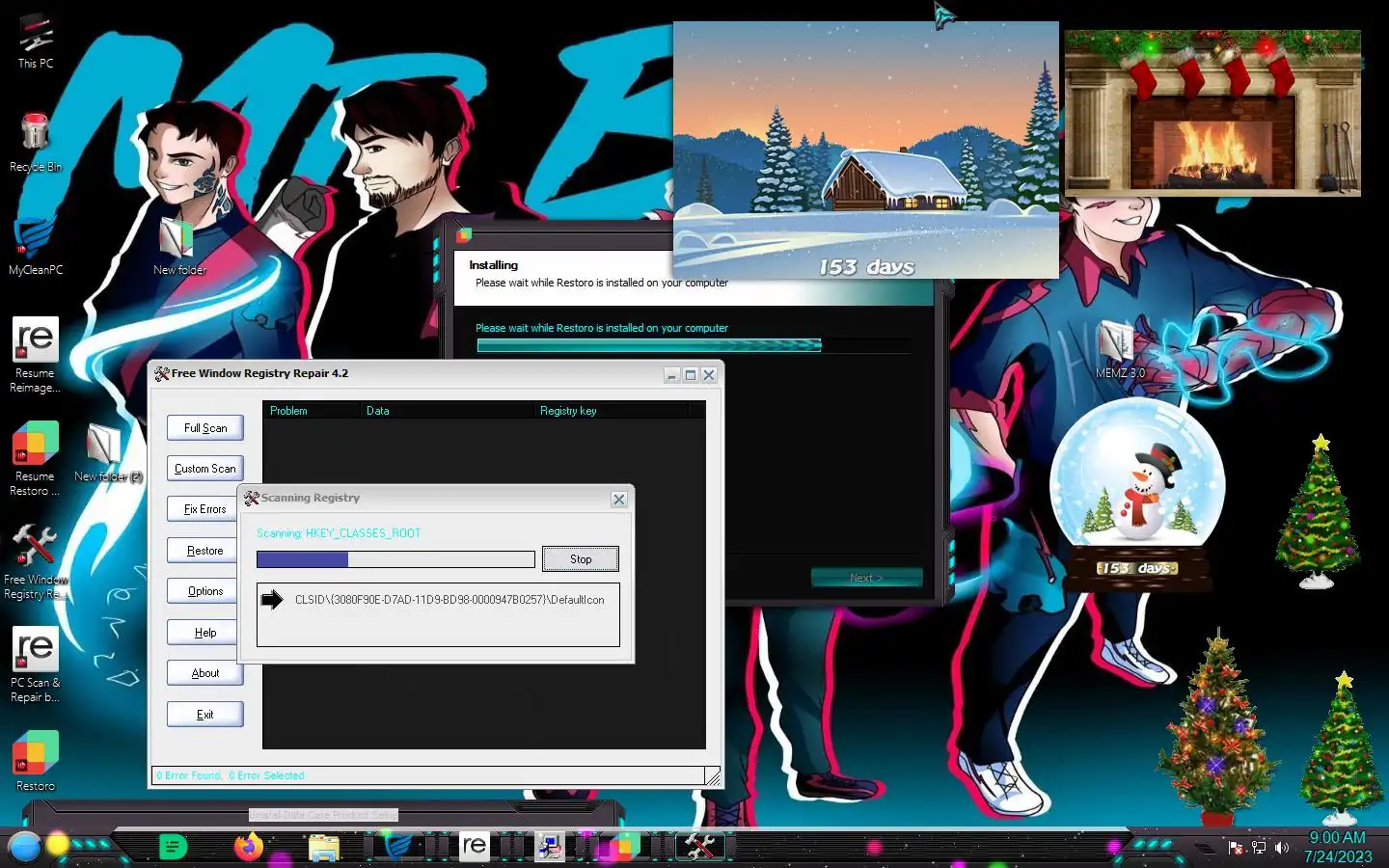This screenshot has width=1389, height=868.
Task: Open the Resume Reimage desktop shortcut
Action: (36, 355)
